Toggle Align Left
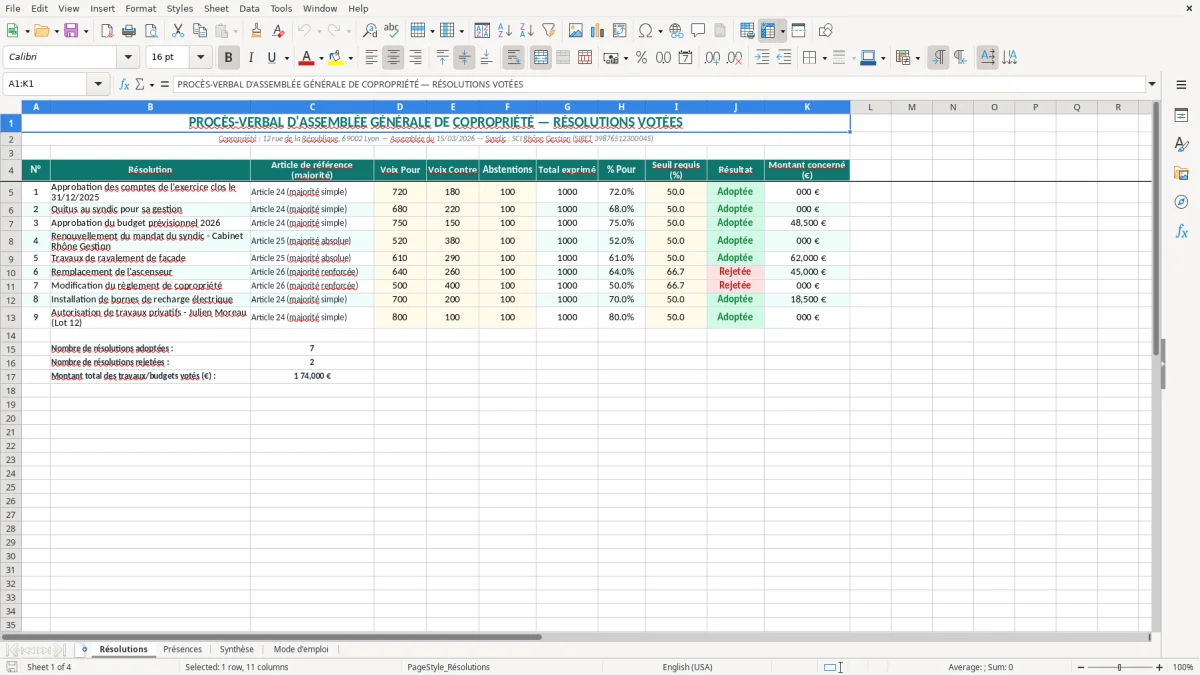 [x=371, y=58]
